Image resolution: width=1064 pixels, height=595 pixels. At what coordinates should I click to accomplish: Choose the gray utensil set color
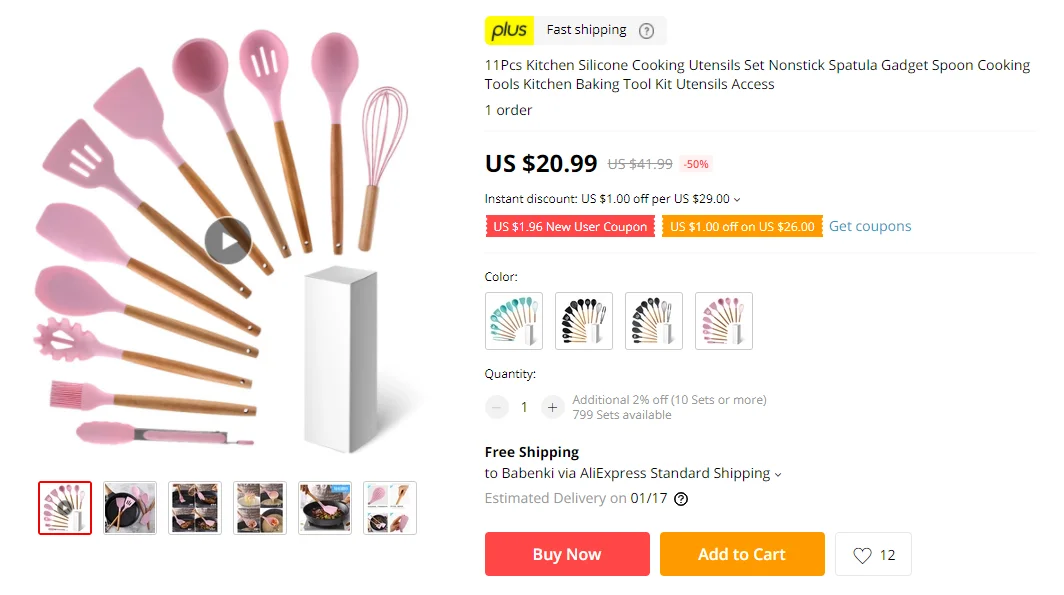pyautogui.click(x=654, y=321)
